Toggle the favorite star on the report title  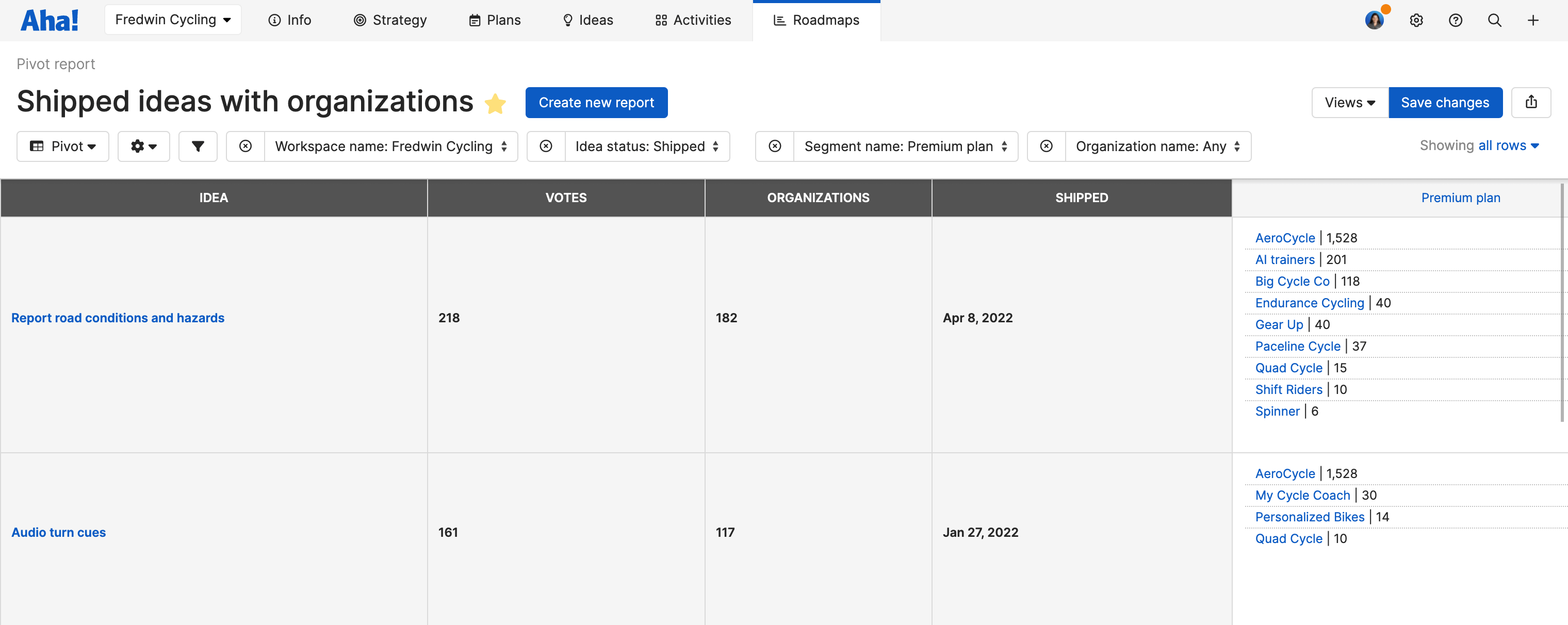tap(496, 102)
